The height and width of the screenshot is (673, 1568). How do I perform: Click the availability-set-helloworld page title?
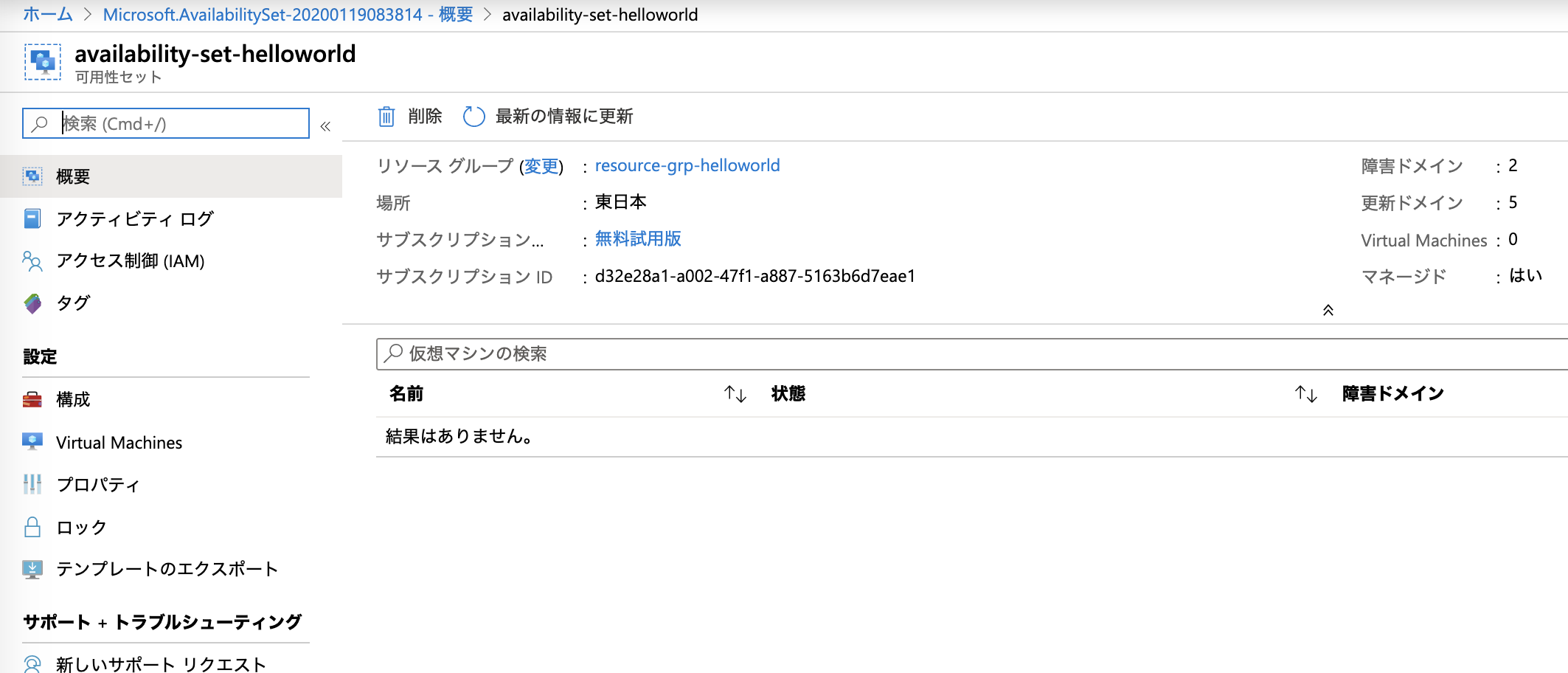point(215,54)
